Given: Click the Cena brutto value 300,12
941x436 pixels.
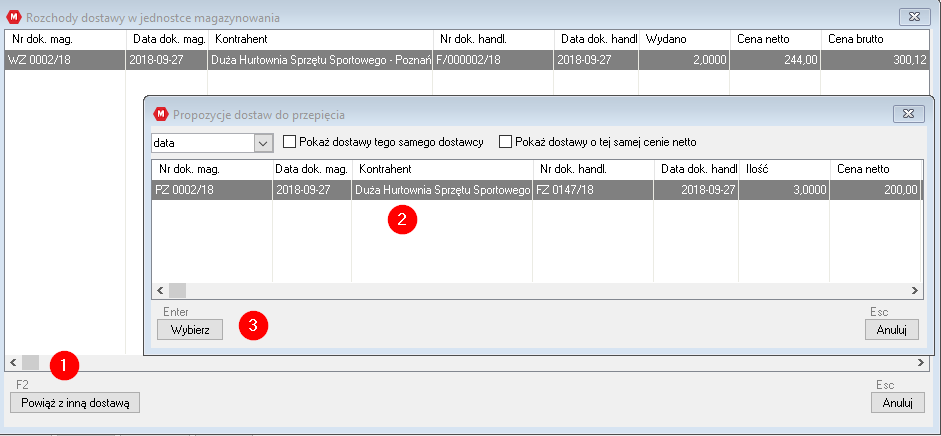Looking at the screenshot, I should (x=876, y=60).
